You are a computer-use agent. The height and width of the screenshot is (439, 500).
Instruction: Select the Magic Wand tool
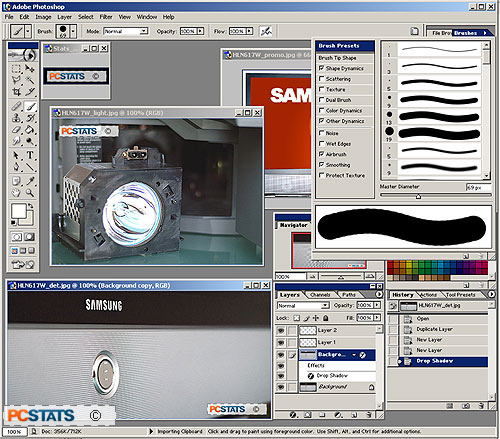click(x=30, y=80)
